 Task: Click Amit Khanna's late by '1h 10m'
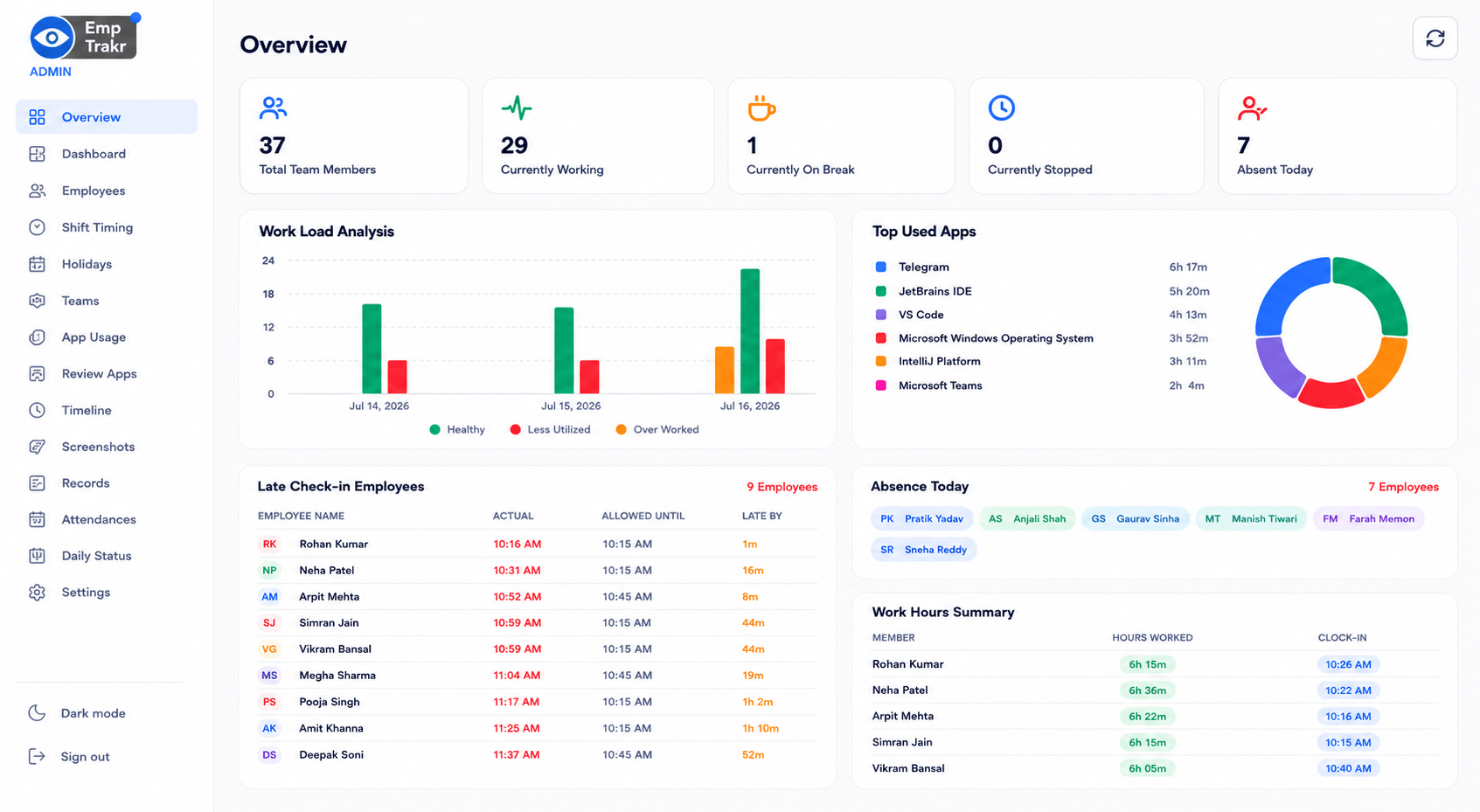[x=761, y=728]
